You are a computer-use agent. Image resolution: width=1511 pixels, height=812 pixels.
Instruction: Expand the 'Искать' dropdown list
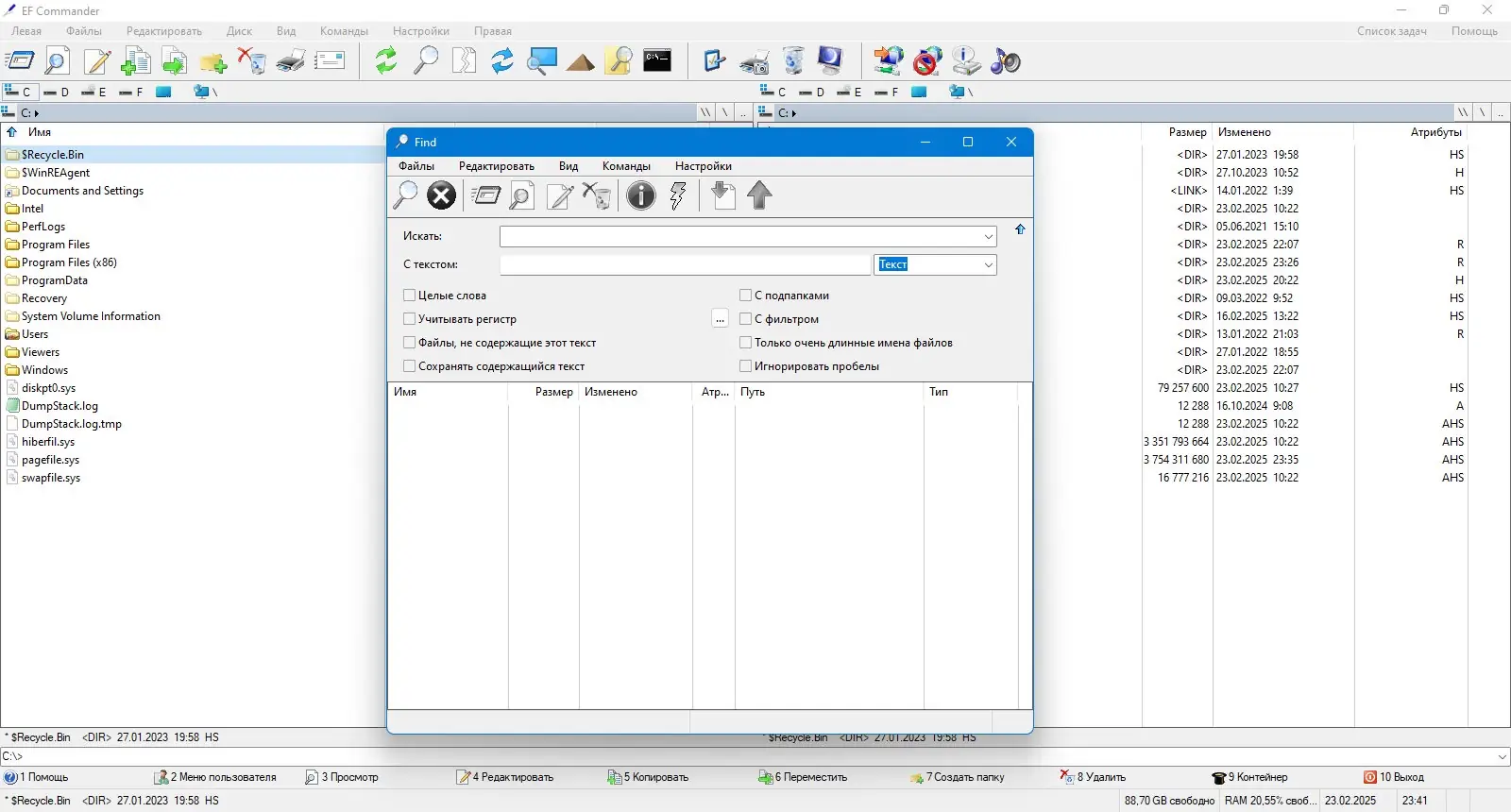[988, 237]
